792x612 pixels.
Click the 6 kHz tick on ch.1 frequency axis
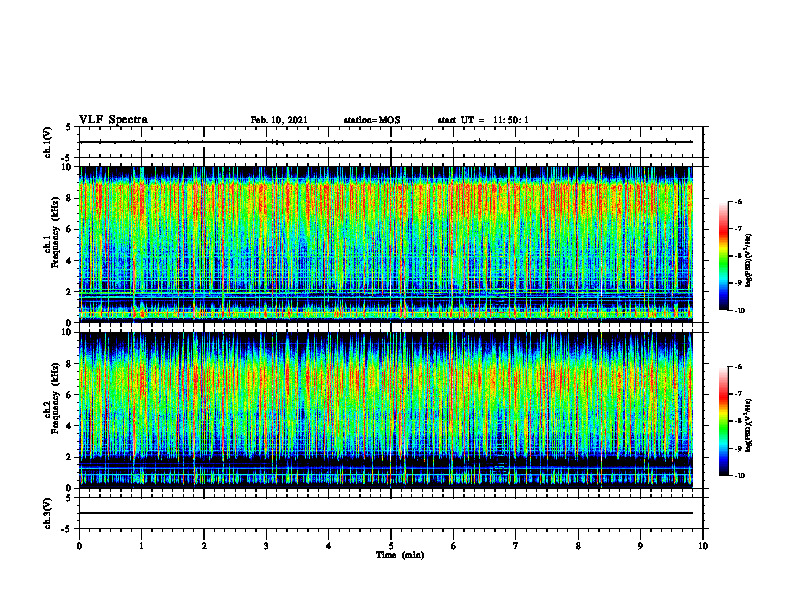tap(70, 230)
